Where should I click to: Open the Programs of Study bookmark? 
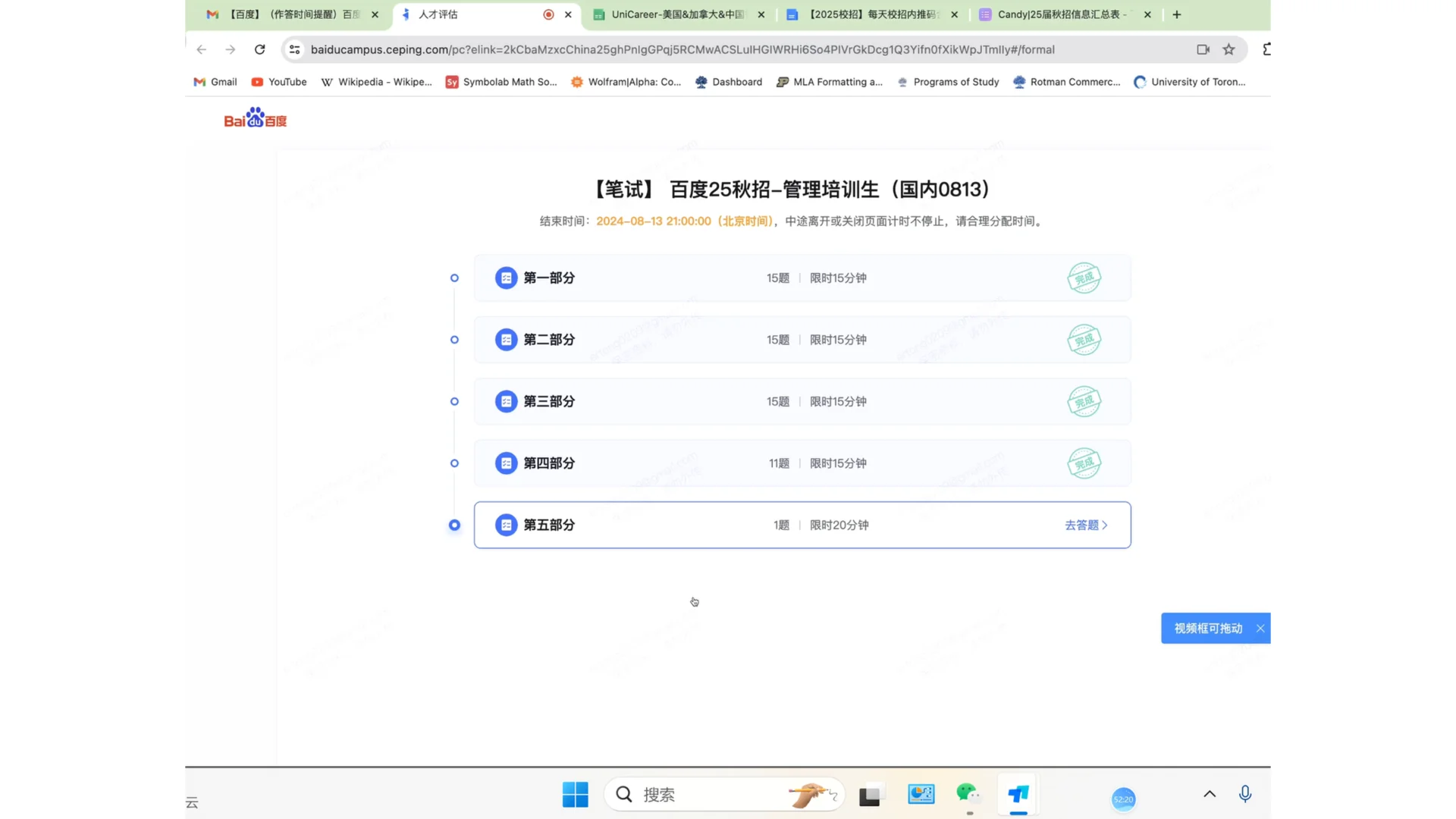click(x=948, y=82)
